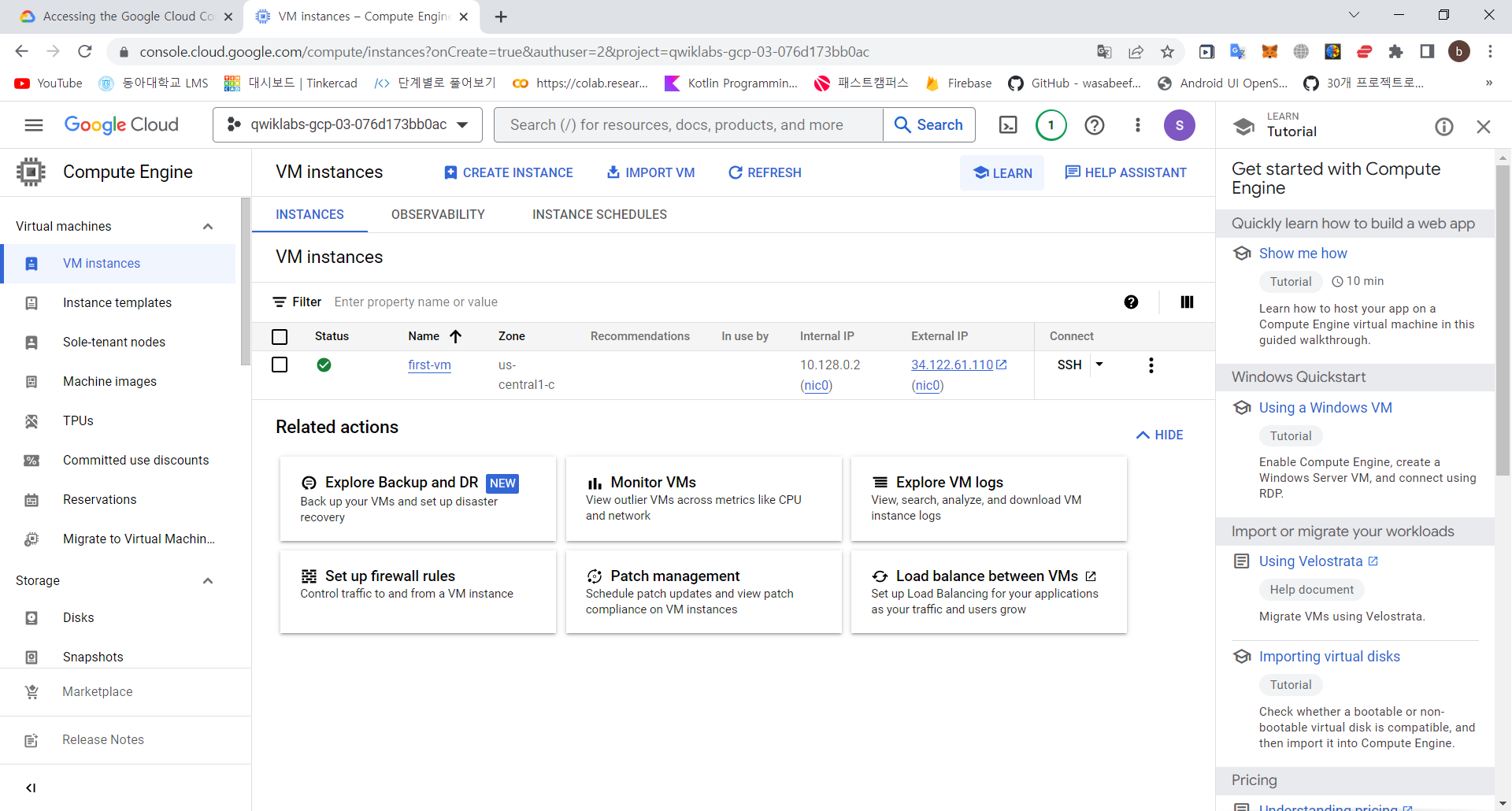
Task: Open the first-vm instance link
Action: tap(429, 365)
